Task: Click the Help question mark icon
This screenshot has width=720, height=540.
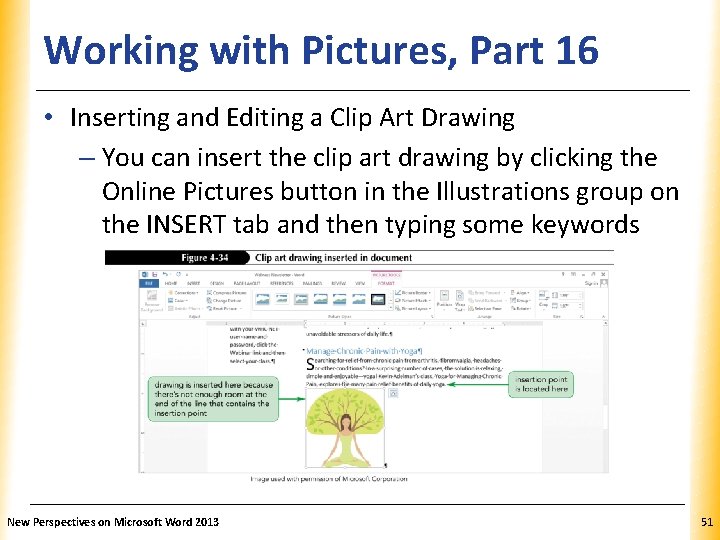Action: tap(563, 275)
